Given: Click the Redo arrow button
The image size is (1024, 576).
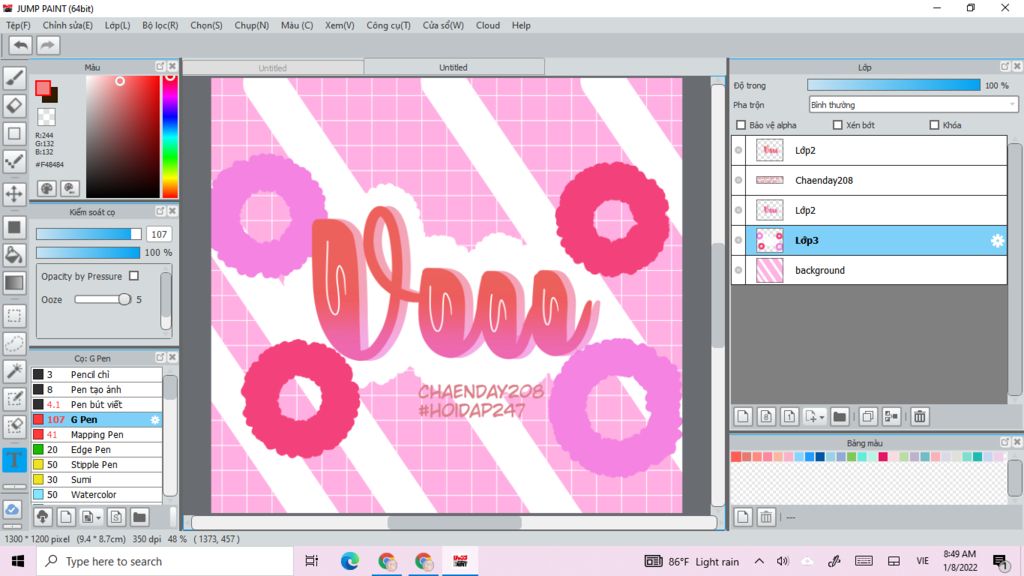Looking at the screenshot, I should point(47,45).
